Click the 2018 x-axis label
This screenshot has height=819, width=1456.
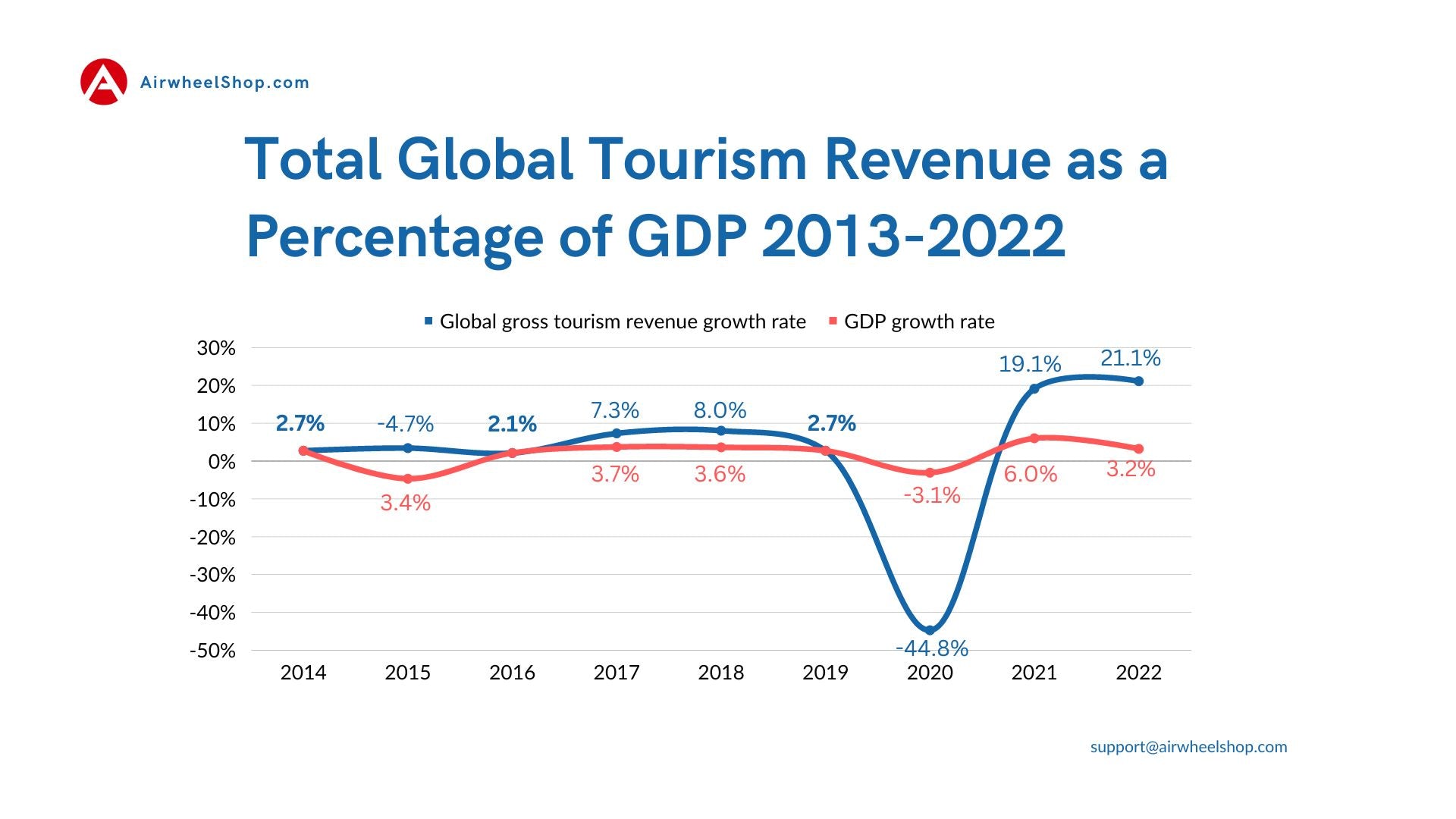coord(720,673)
